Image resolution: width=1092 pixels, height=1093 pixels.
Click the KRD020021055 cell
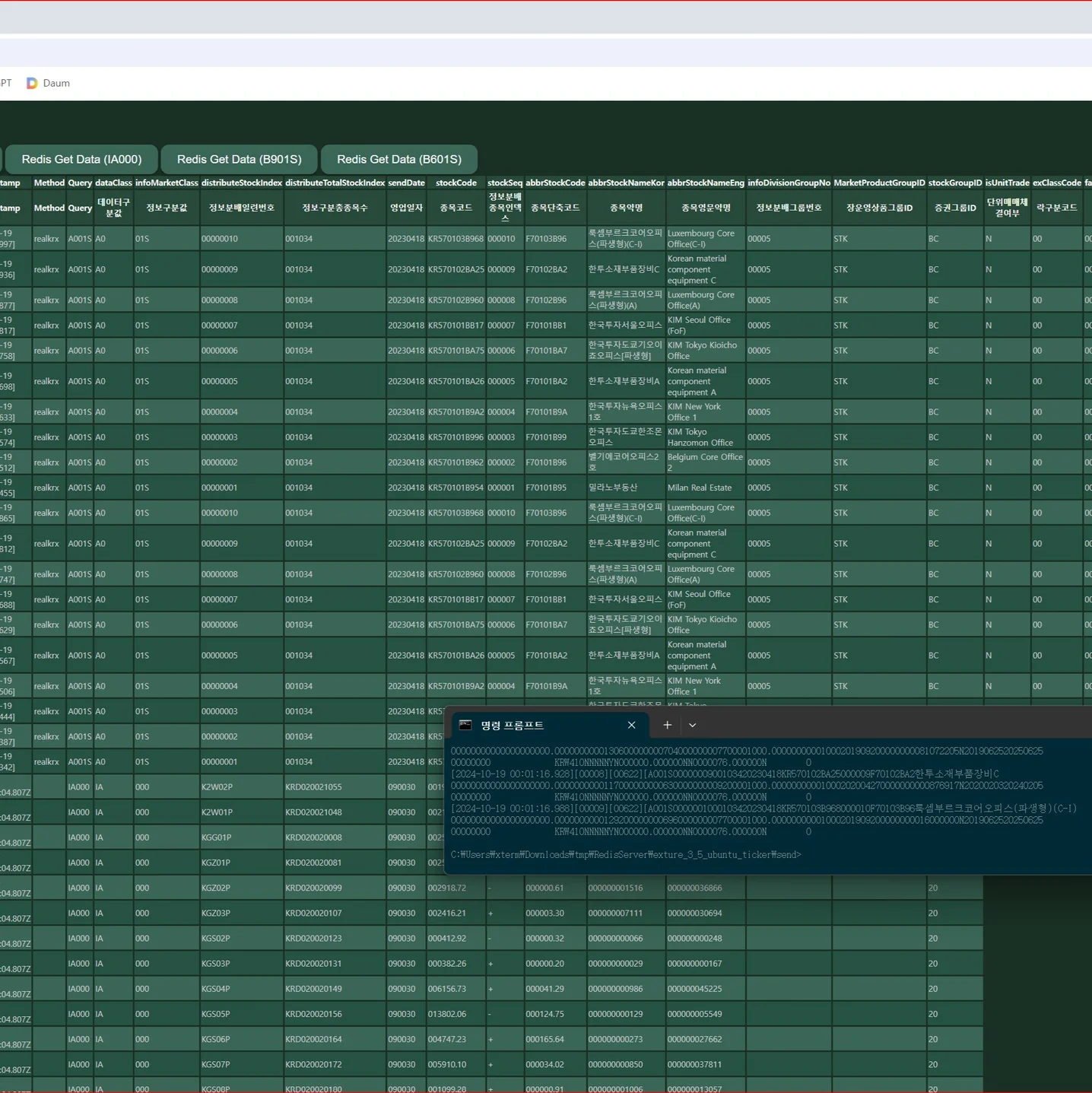tap(335, 787)
